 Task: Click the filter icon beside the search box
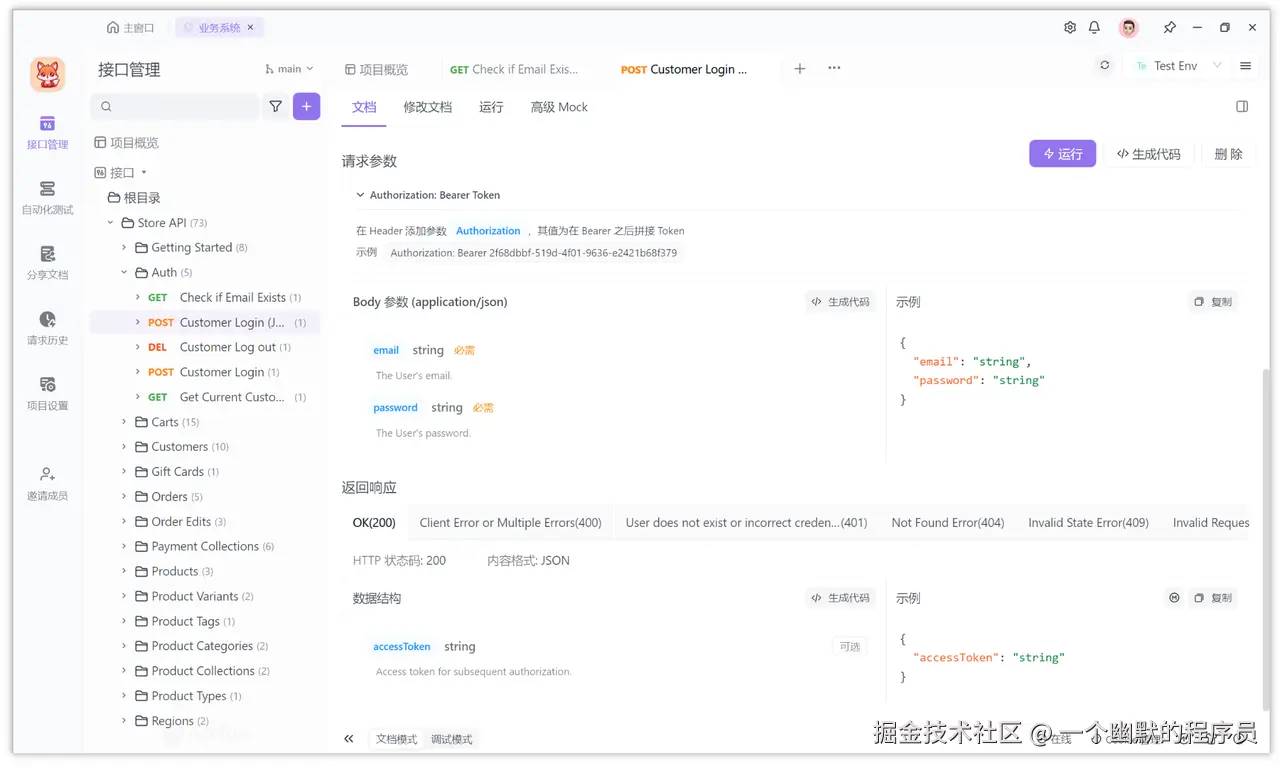(276, 105)
